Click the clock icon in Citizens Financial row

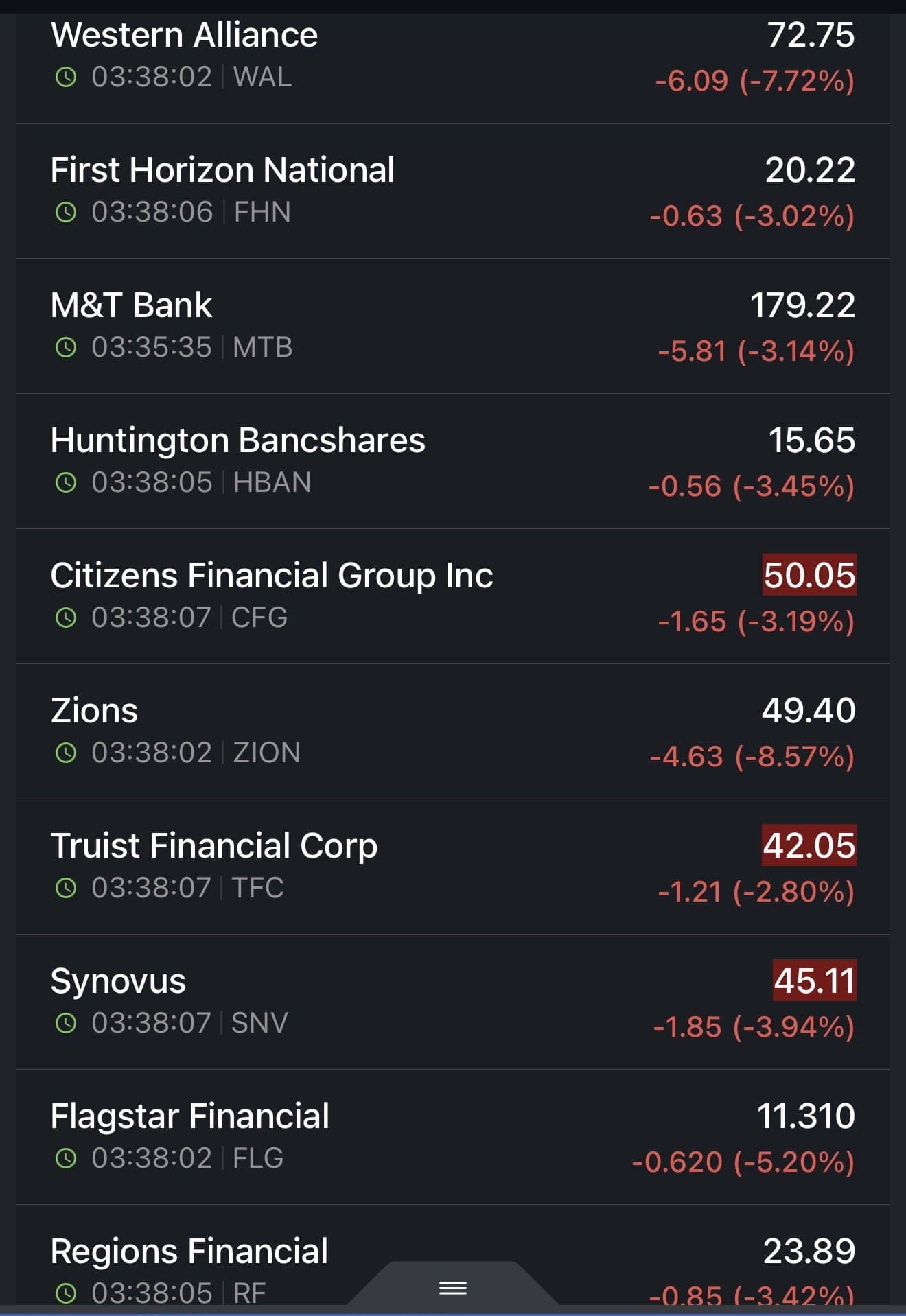(x=66, y=618)
